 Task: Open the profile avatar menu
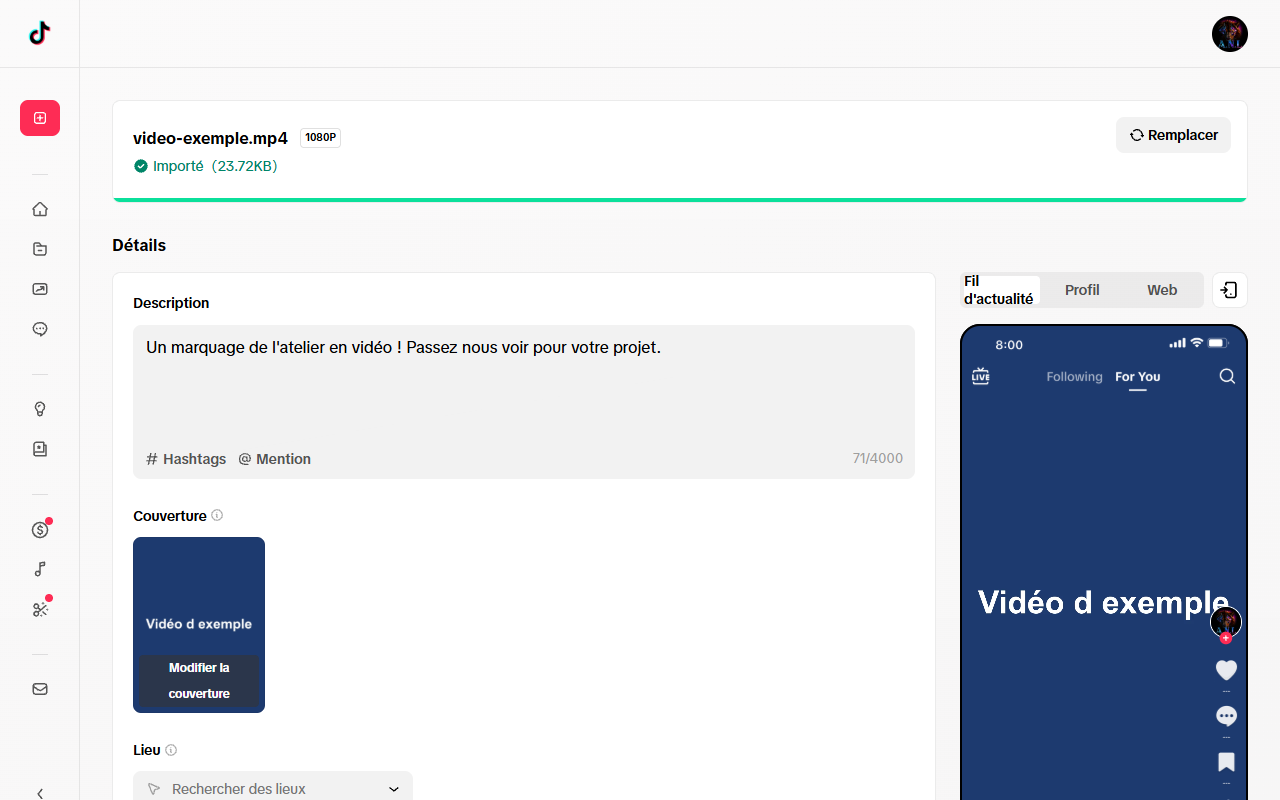point(1230,34)
